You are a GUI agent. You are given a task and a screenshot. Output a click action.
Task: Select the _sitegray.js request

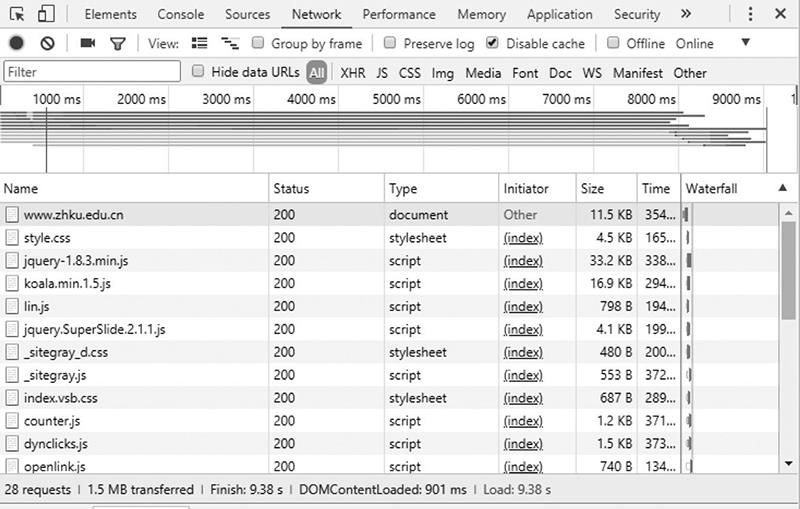55,375
